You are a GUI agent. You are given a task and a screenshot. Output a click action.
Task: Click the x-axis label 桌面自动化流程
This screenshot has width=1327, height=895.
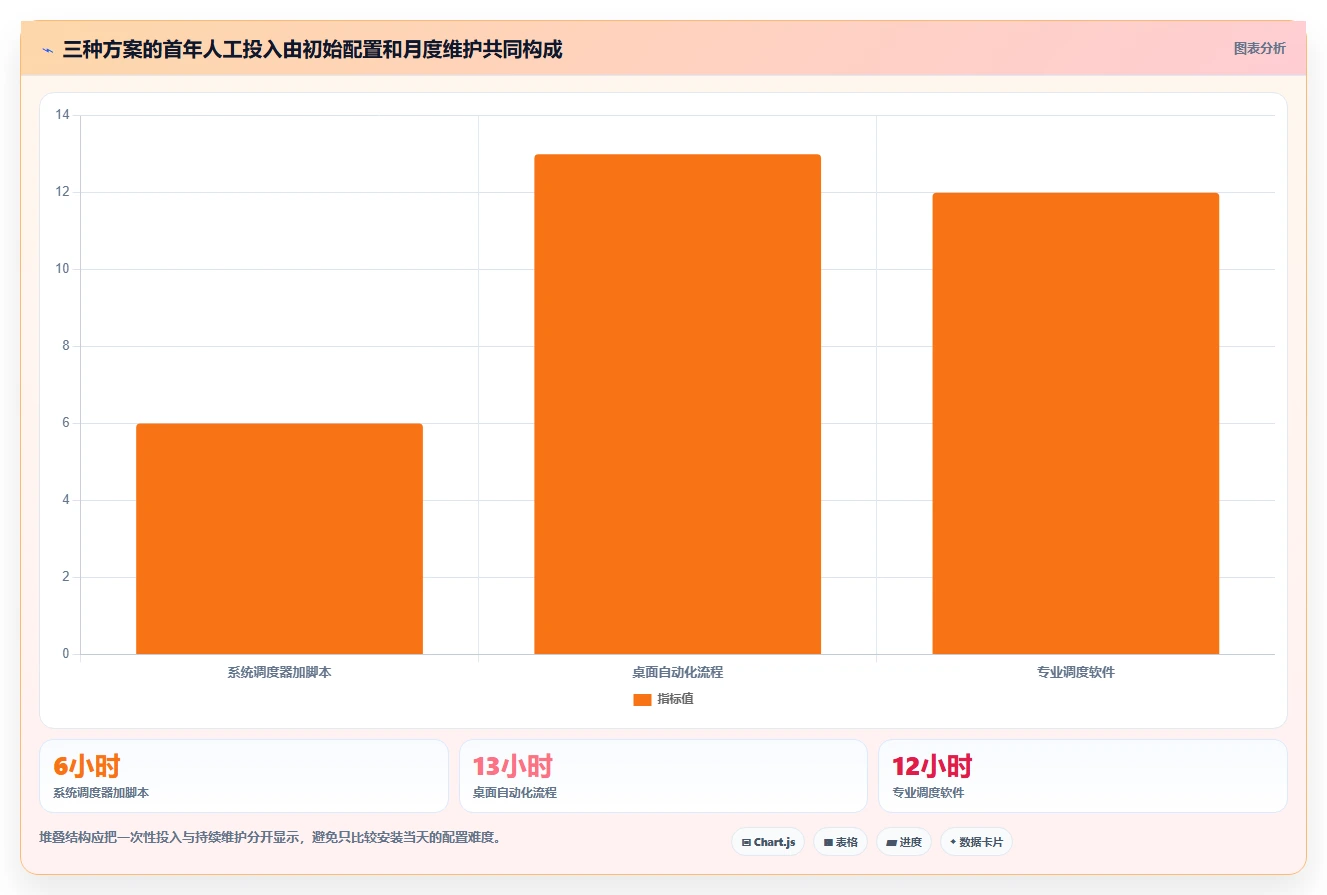(x=677, y=672)
